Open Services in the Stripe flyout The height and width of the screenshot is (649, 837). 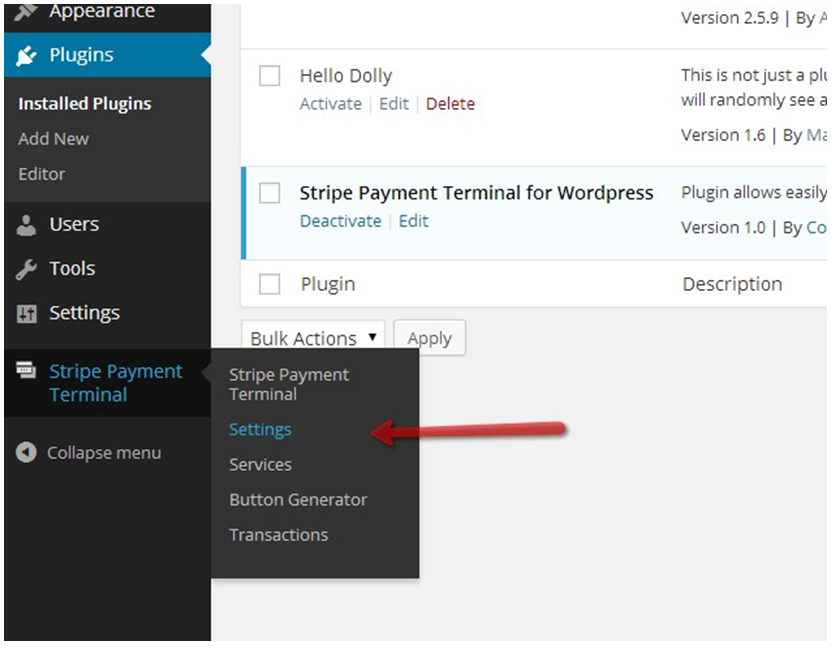click(260, 465)
